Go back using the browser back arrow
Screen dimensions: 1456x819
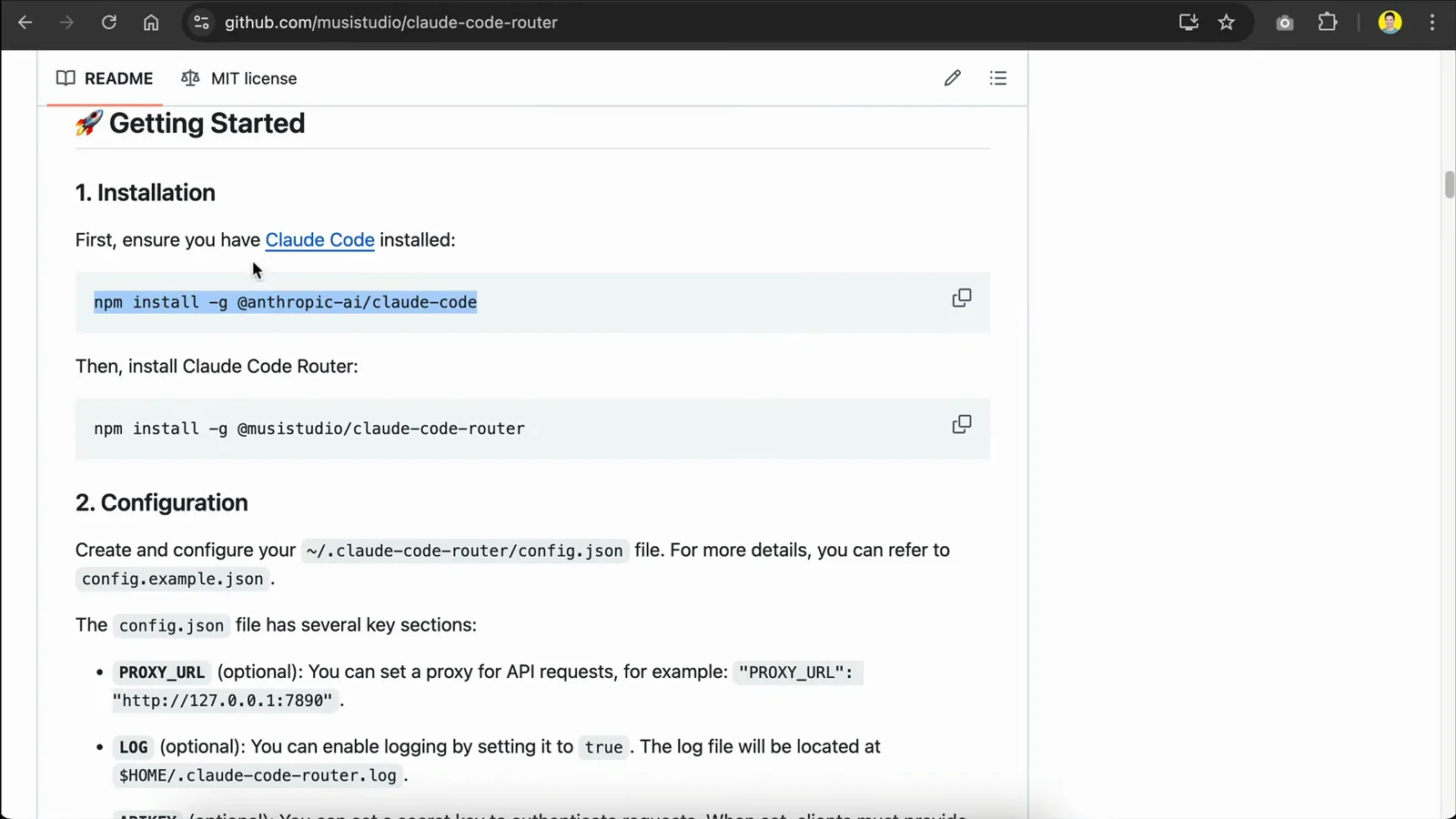(25, 22)
